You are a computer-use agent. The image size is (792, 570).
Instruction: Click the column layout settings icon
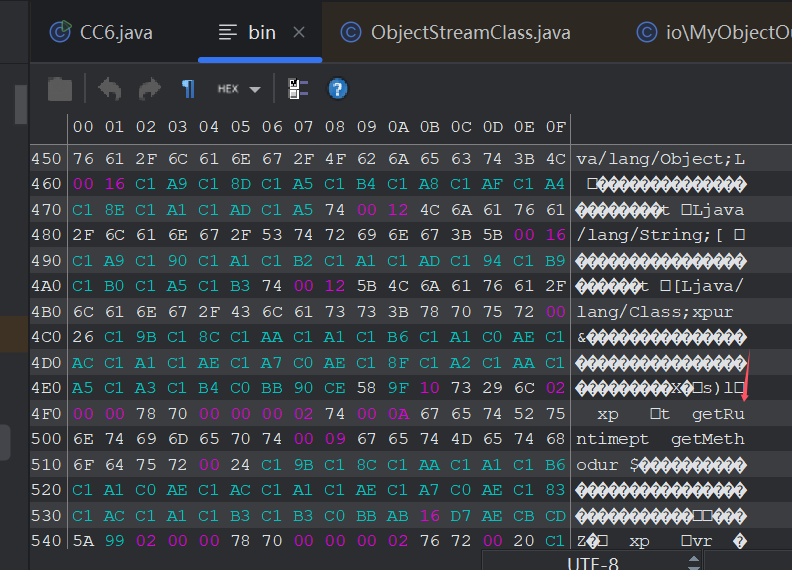pyautogui.click(x=298, y=89)
